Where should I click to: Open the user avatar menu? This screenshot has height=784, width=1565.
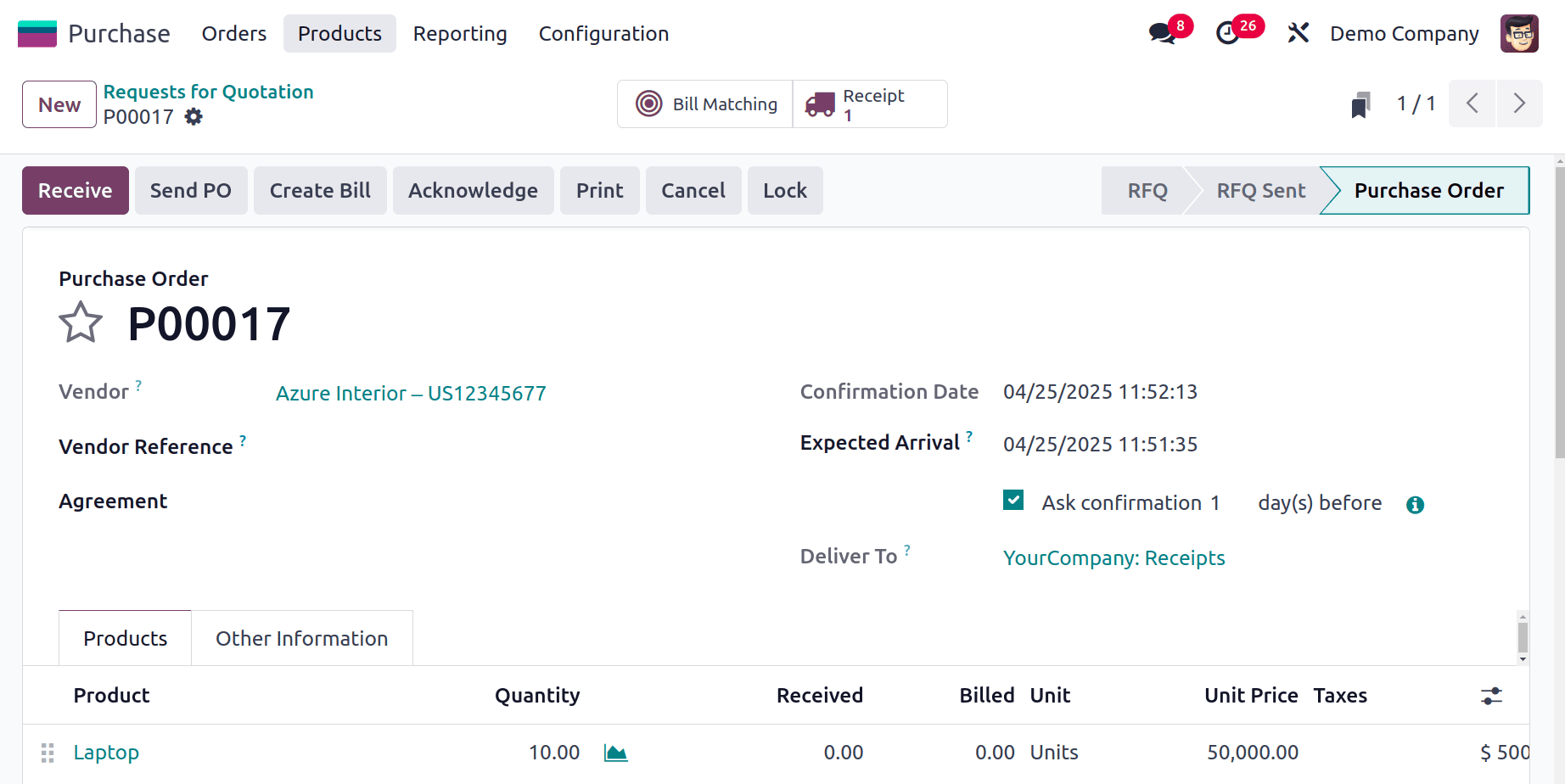(1519, 34)
